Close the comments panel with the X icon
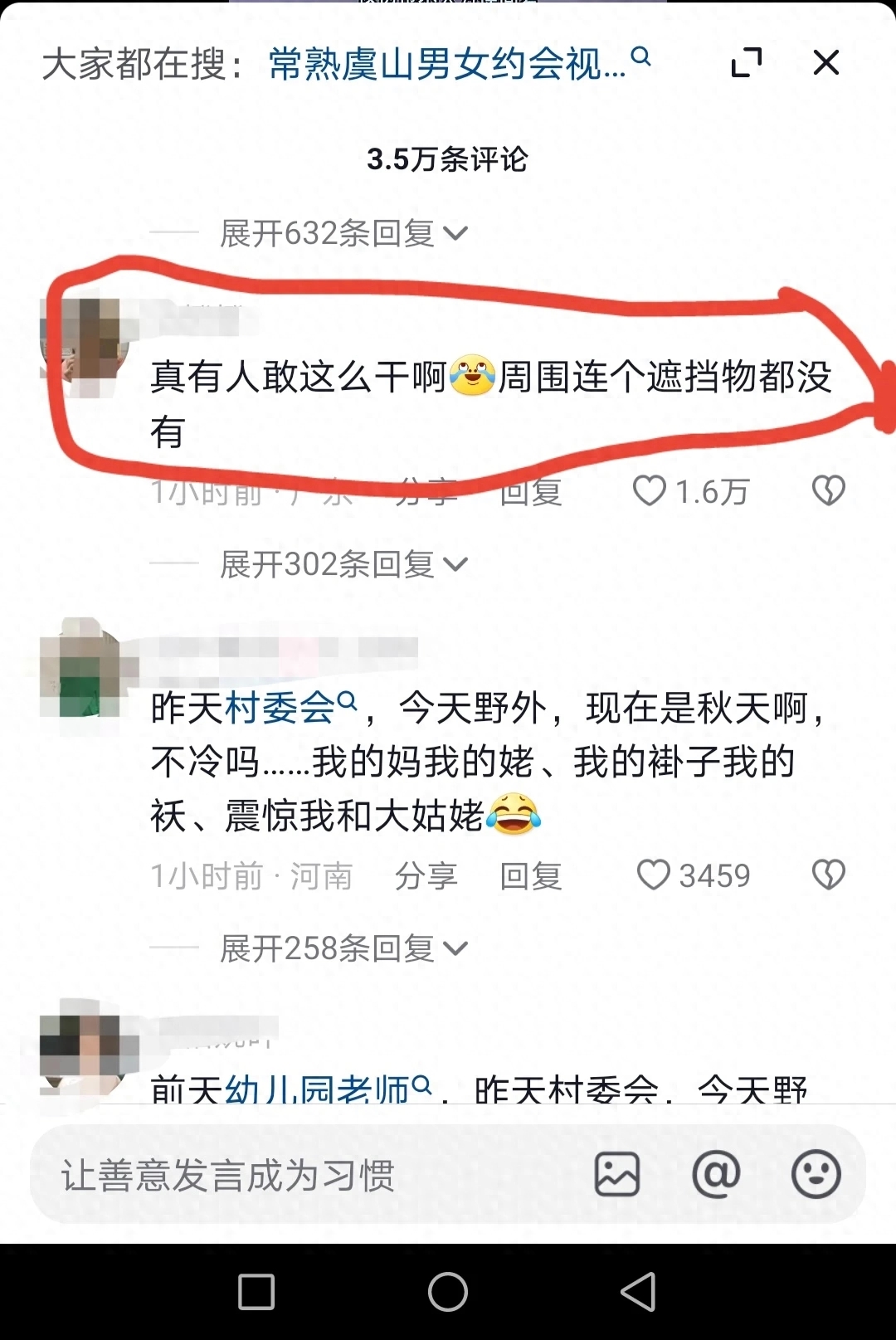The width and height of the screenshot is (896, 1340). (826, 62)
